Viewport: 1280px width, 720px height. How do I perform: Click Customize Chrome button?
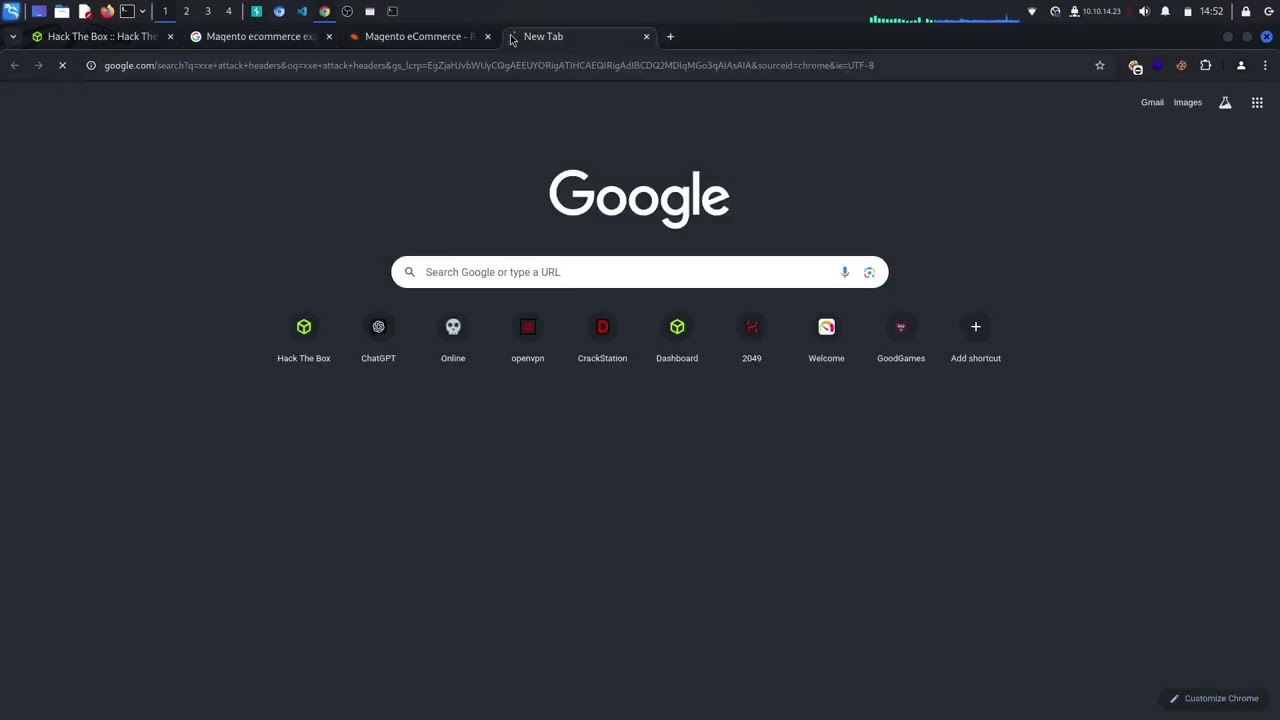tap(1214, 699)
